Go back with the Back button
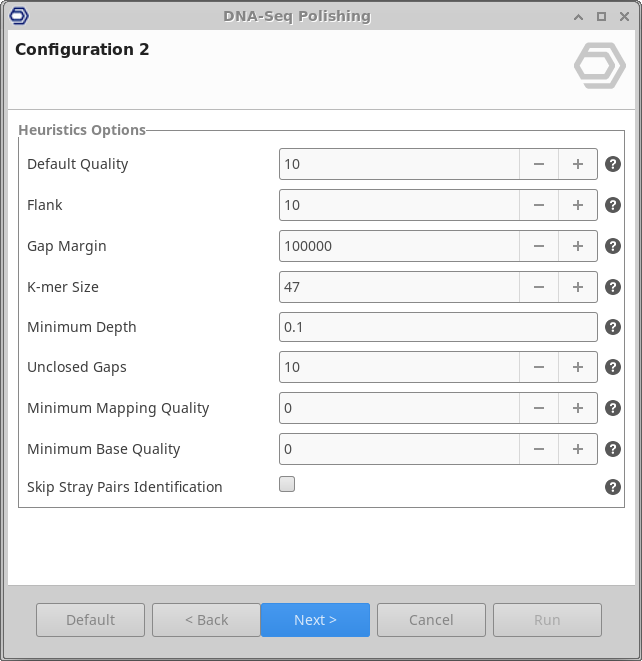This screenshot has height=661, width=642. (206, 620)
